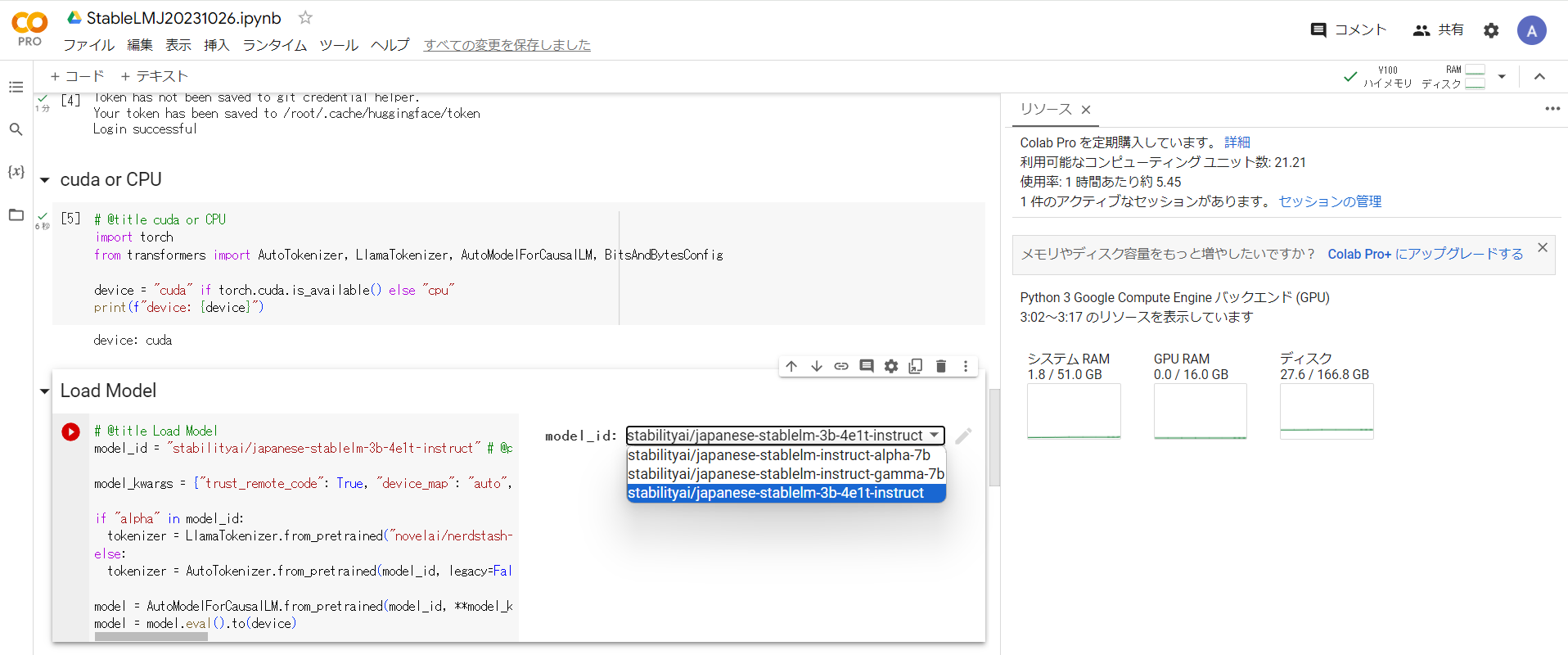Select the 'device: cuda' output text

pyautogui.click(x=133, y=341)
